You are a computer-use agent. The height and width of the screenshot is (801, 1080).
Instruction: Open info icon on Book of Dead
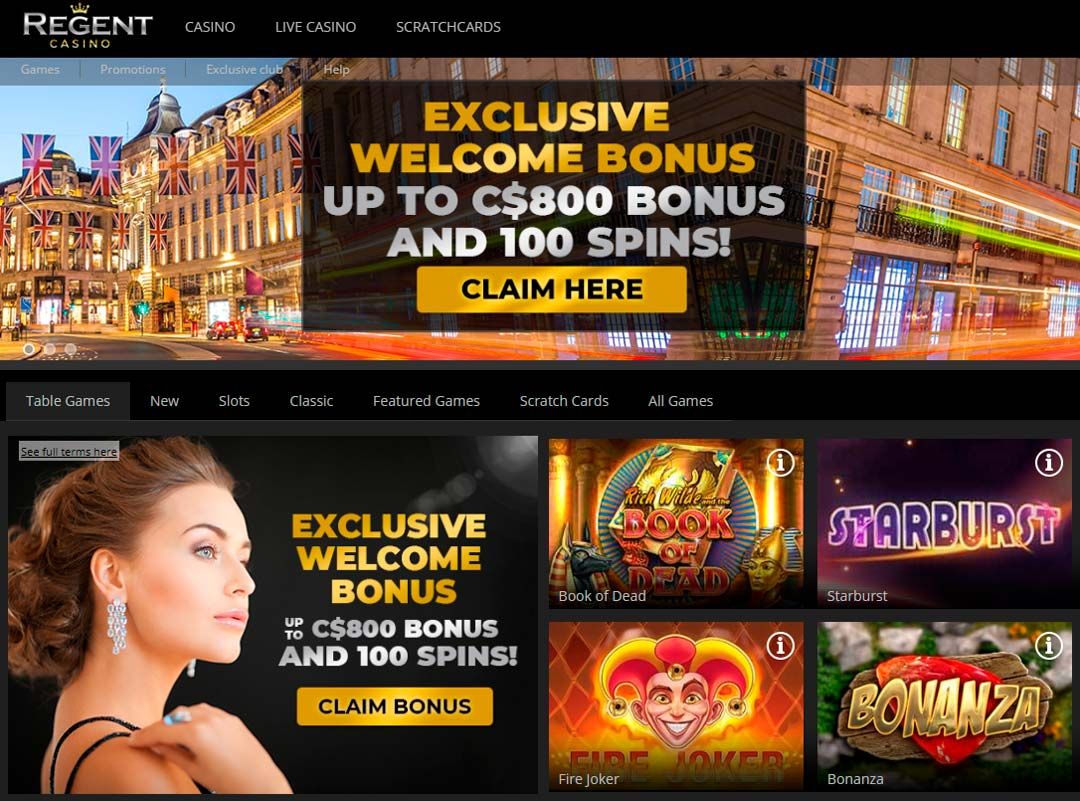pos(780,463)
